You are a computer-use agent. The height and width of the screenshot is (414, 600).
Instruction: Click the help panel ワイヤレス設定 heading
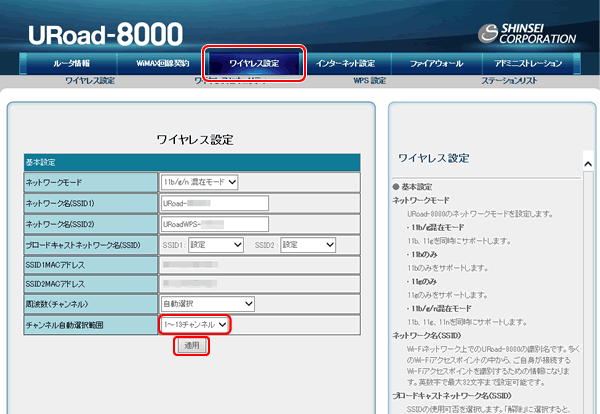coord(434,158)
